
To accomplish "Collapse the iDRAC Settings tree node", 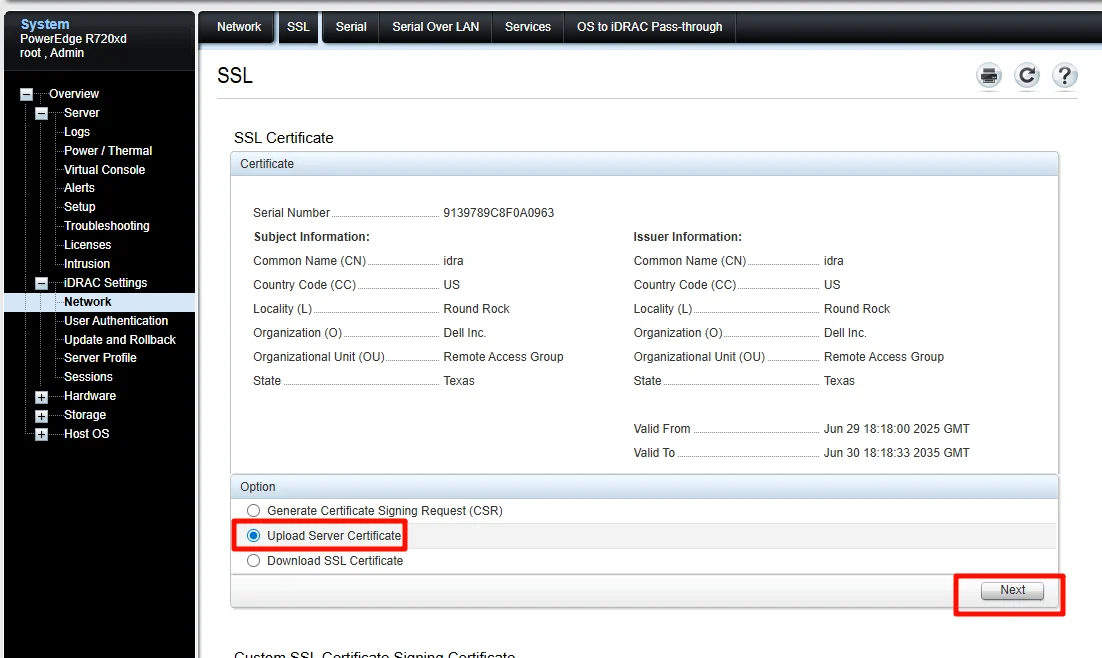I will 41,283.
